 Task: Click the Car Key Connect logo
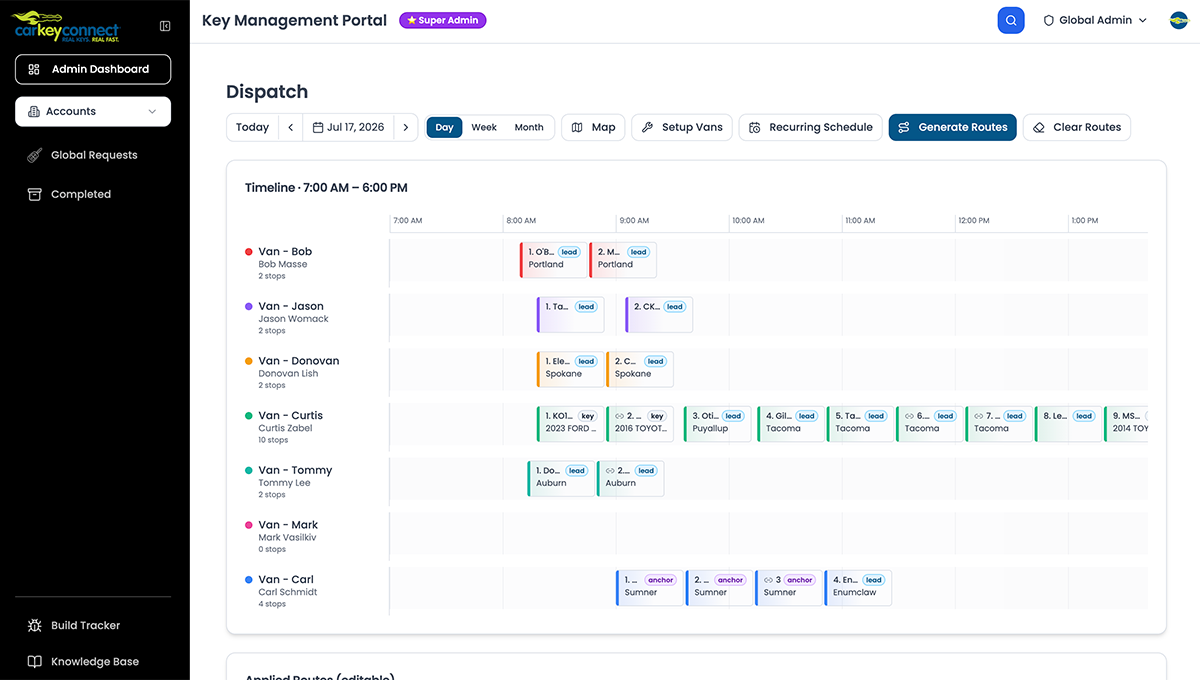[x=66, y=27]
